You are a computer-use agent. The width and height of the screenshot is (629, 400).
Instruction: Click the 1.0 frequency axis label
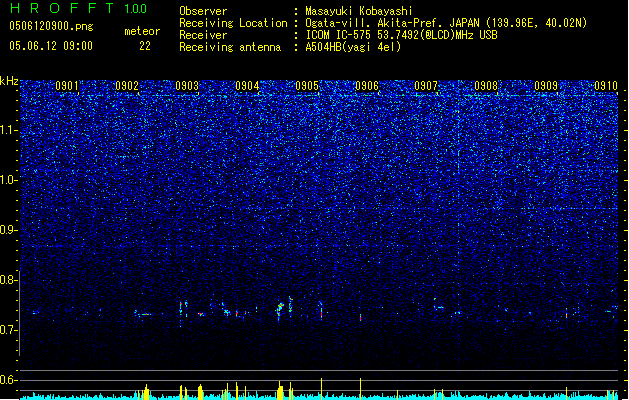pos(8,180)
